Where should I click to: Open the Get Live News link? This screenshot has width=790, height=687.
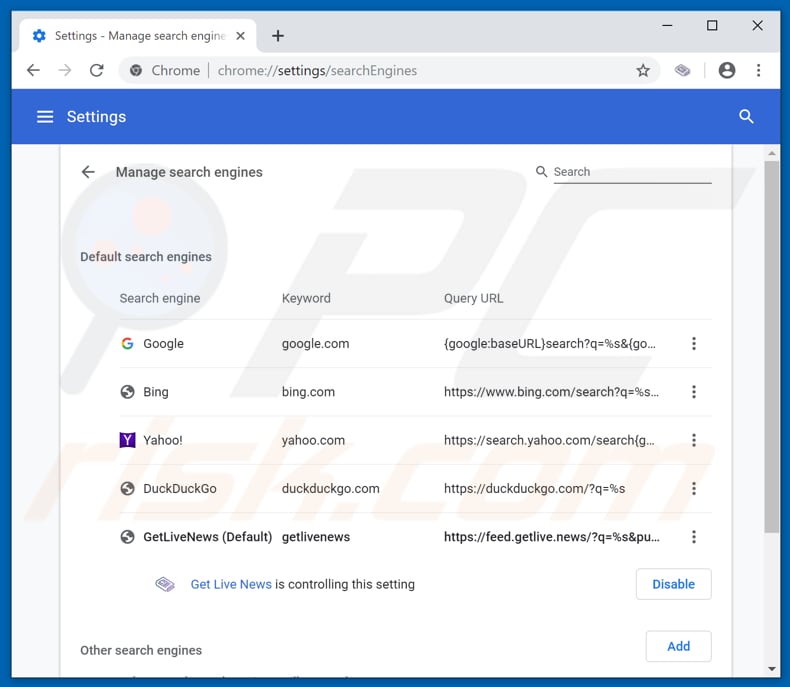point(231,584)
